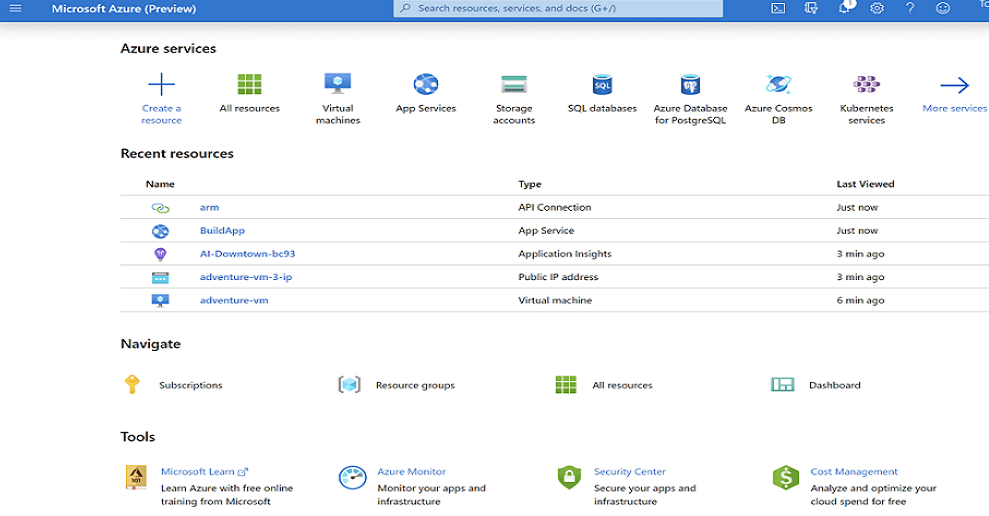Open the AI-Downtown-bc93 resource link
Viewport: 989px width, 516px height.
pyautogui.click(x=247, y=254)
